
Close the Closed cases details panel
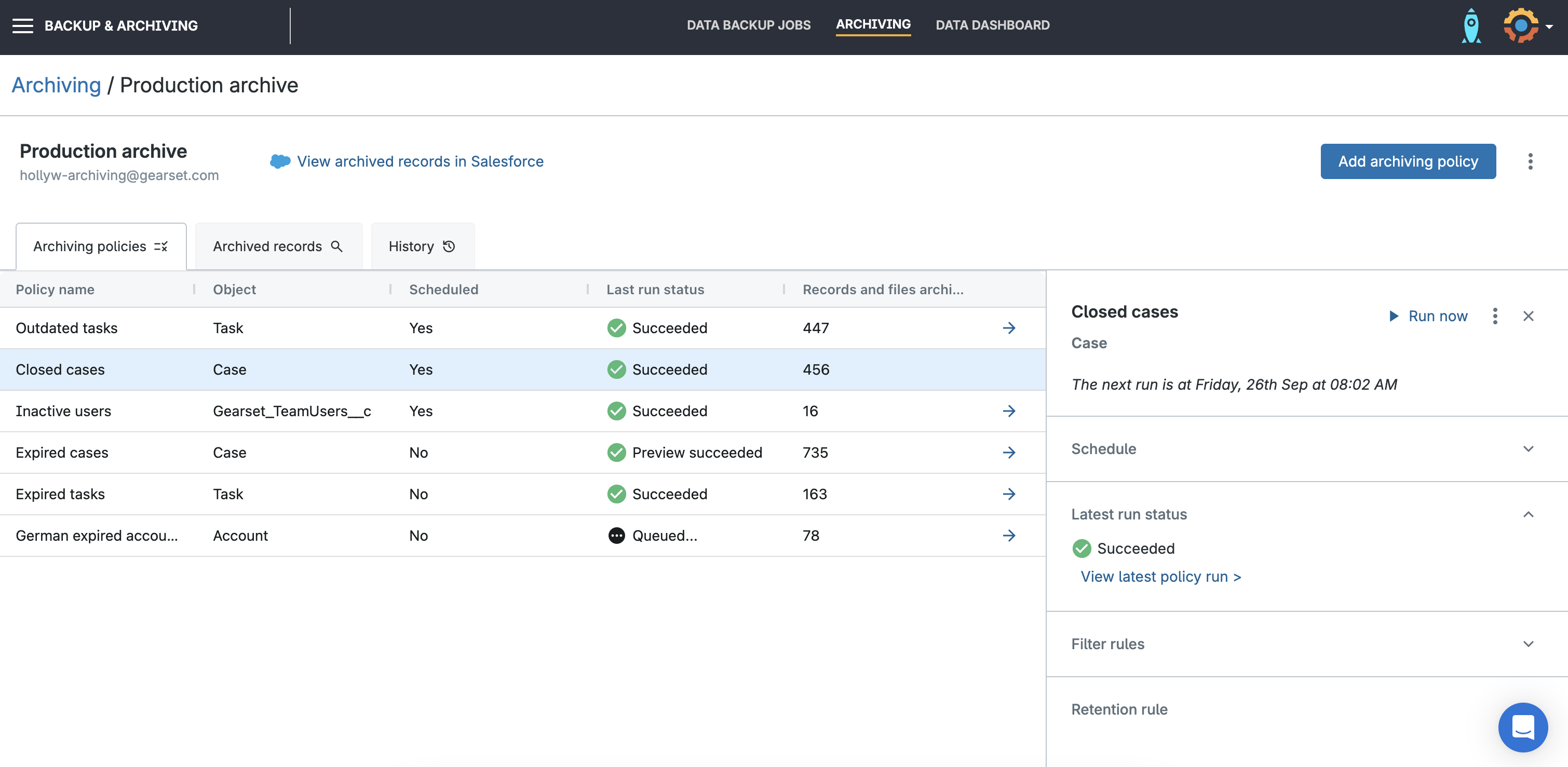click(1528, 316)
